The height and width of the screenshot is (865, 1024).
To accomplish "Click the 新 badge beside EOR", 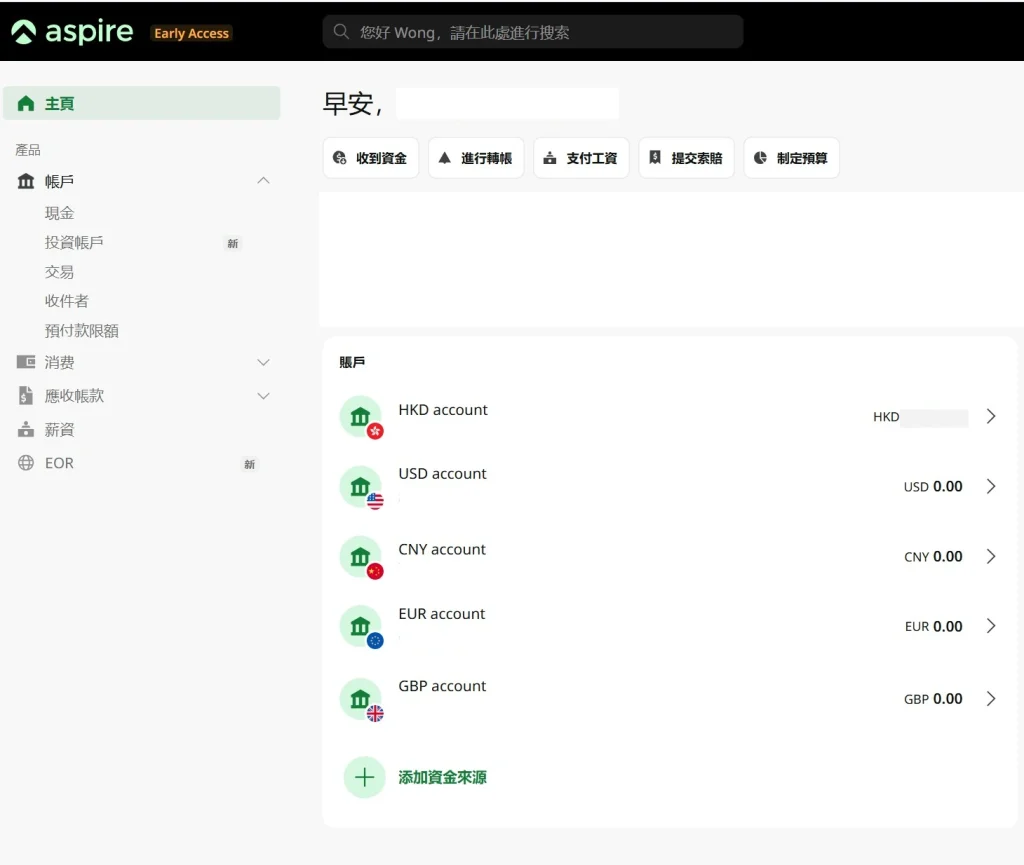I will pos(249,464).
